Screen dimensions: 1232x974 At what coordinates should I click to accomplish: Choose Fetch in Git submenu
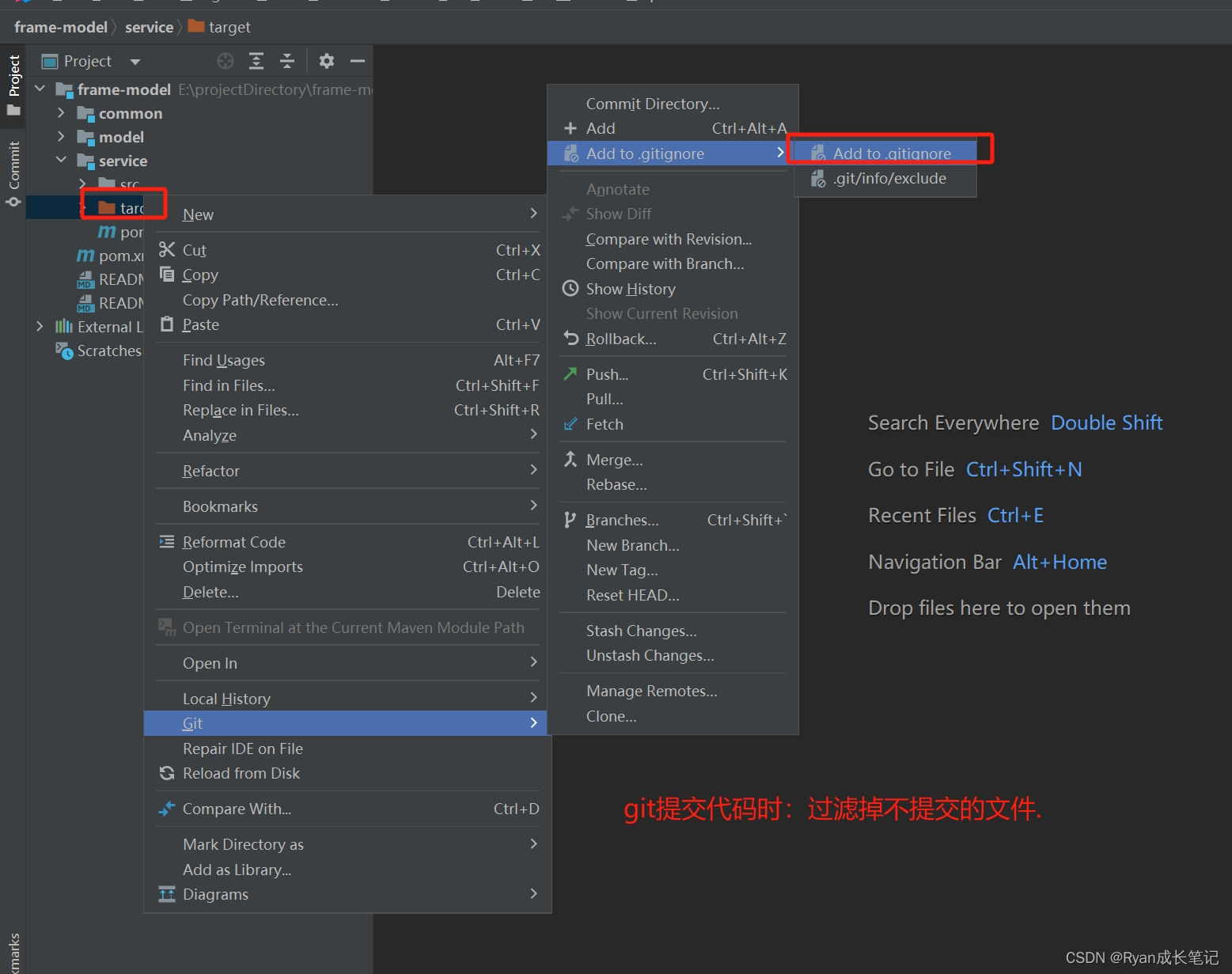[673, 424]
